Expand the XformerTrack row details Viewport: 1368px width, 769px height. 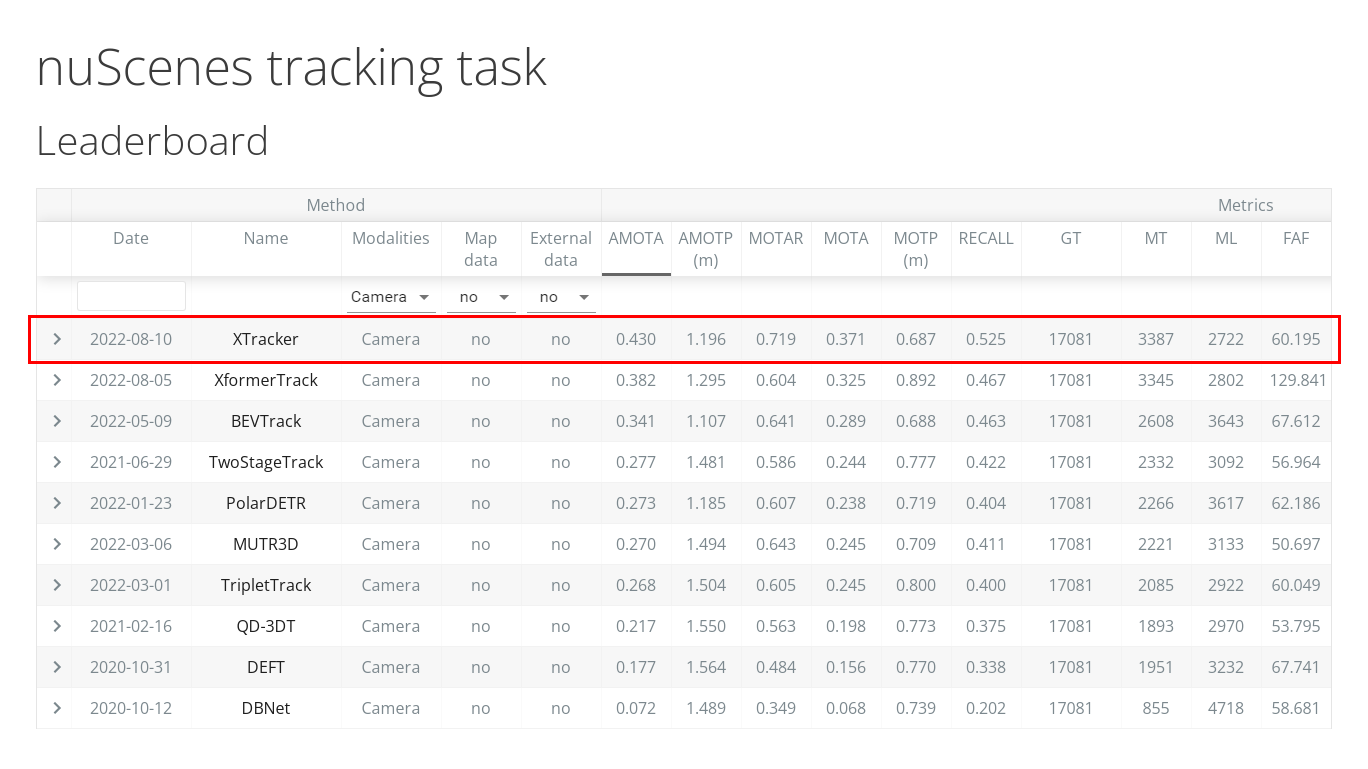57,380
